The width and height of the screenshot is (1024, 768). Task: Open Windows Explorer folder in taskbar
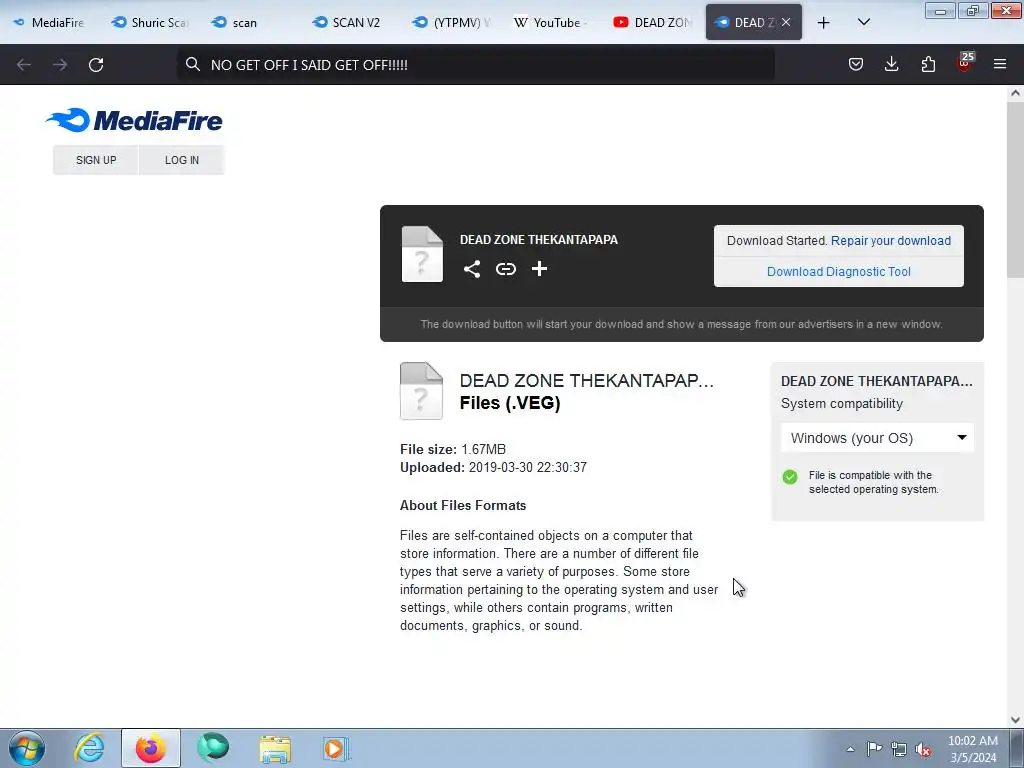click(x=275, y=748)
